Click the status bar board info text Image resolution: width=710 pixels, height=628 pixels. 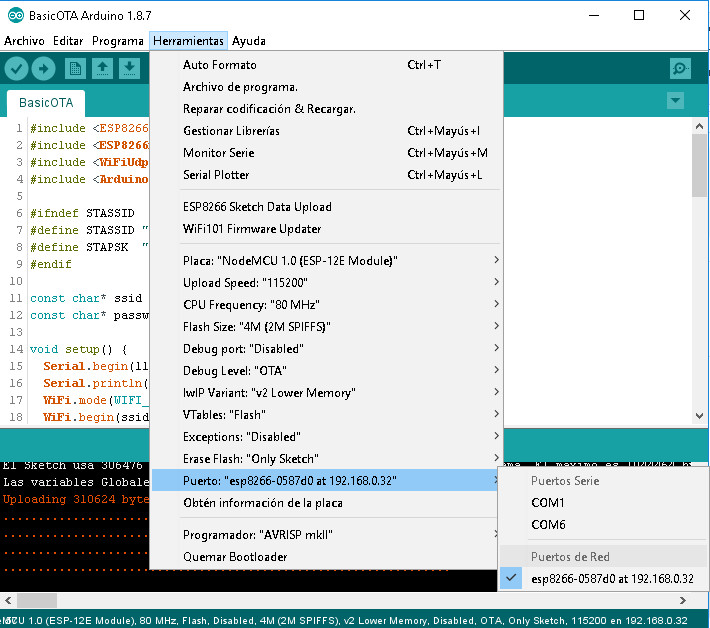pyautogui.click(x=344, y=620)
